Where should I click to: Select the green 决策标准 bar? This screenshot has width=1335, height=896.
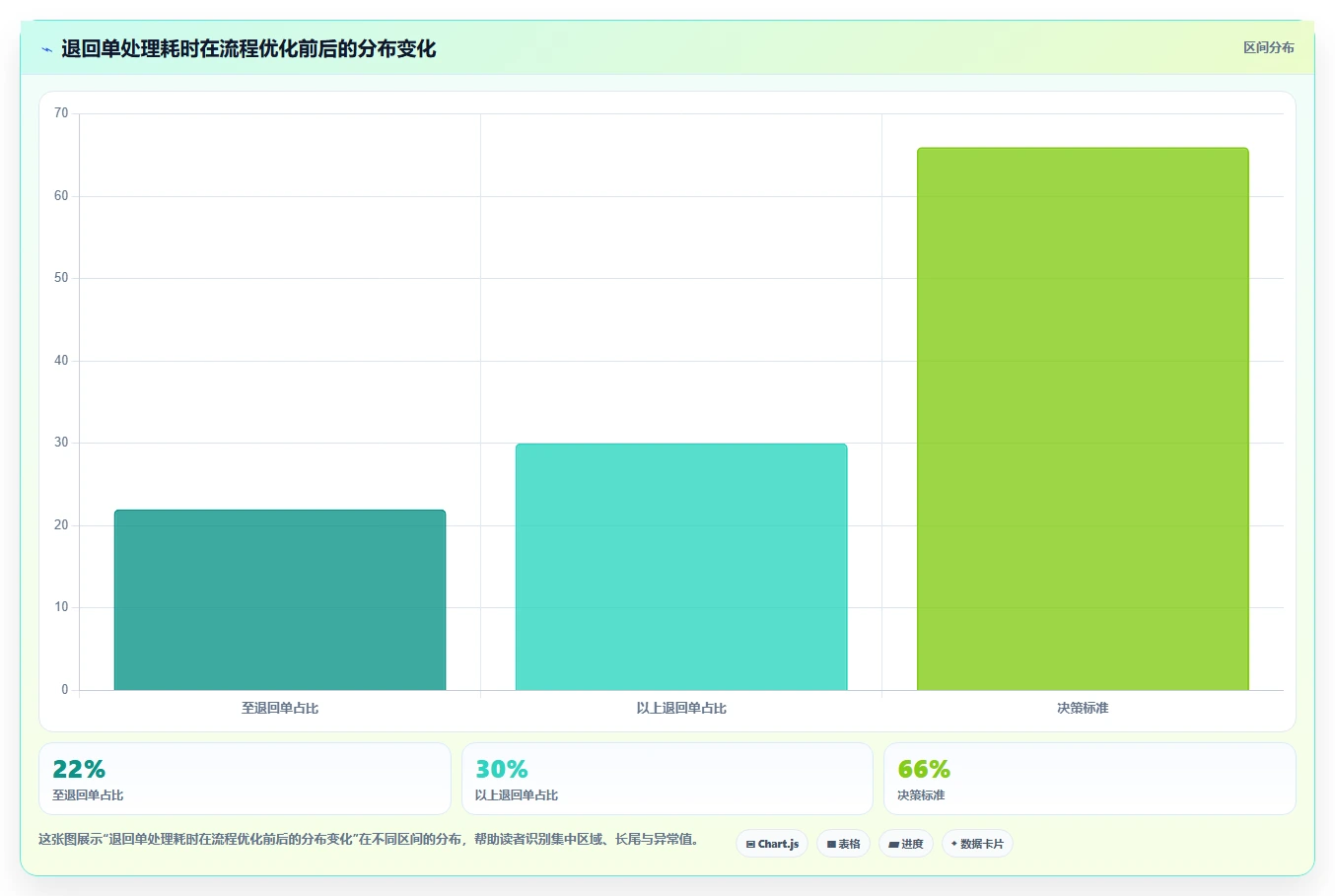click(x=1083, y=419)
